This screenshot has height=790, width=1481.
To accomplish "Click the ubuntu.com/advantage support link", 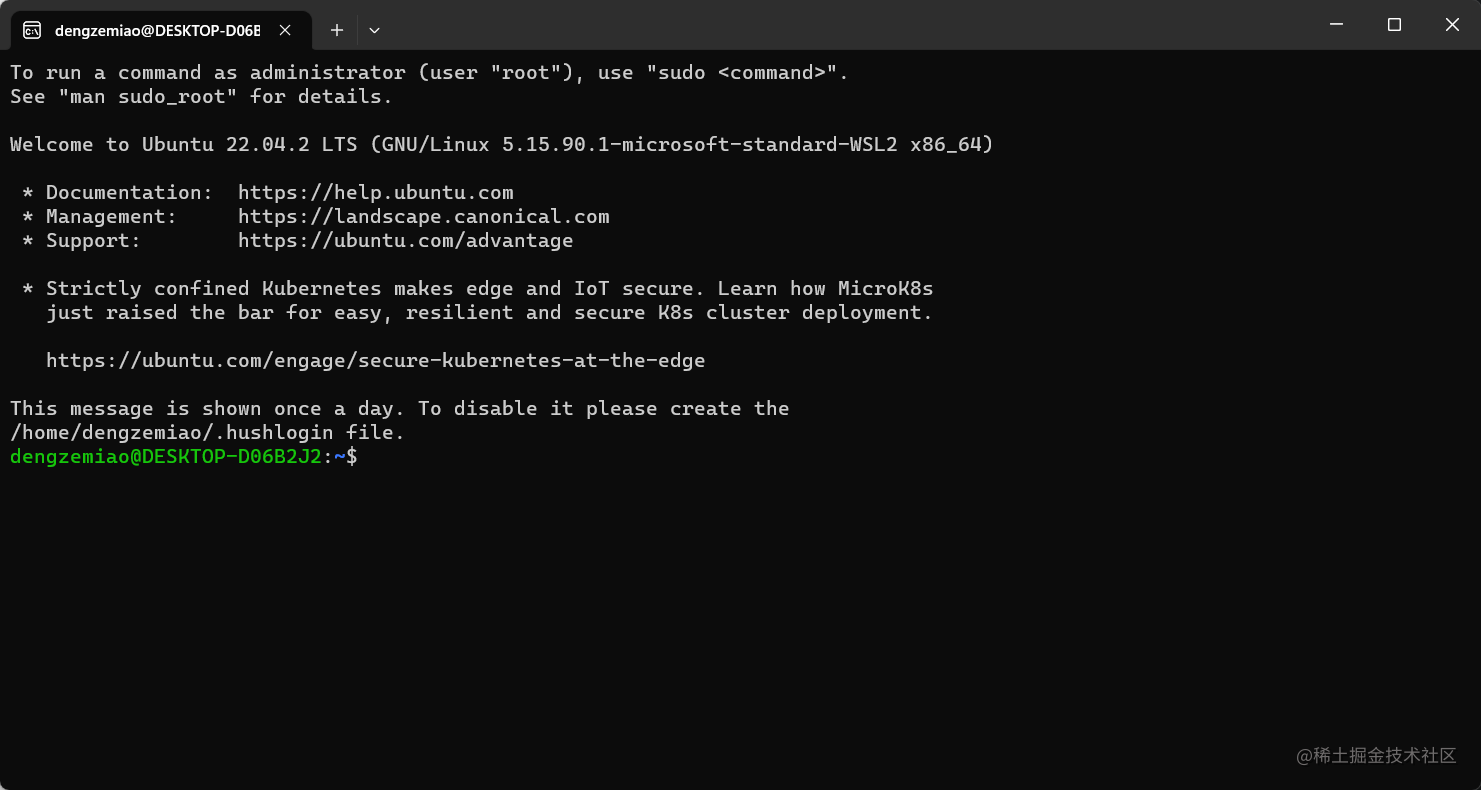I will click(405, 240).
